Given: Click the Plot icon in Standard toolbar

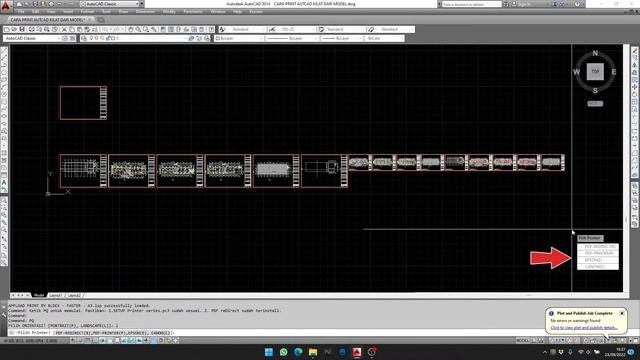Looking at the screenshot, I should click(31, 29).
